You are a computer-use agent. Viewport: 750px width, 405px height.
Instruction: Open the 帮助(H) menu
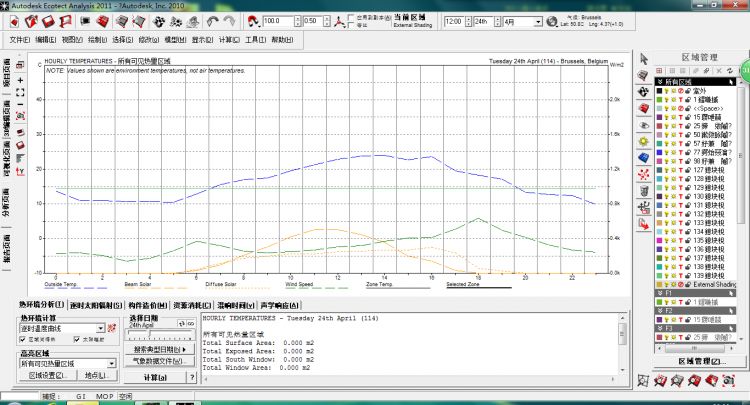click(282, 40)
